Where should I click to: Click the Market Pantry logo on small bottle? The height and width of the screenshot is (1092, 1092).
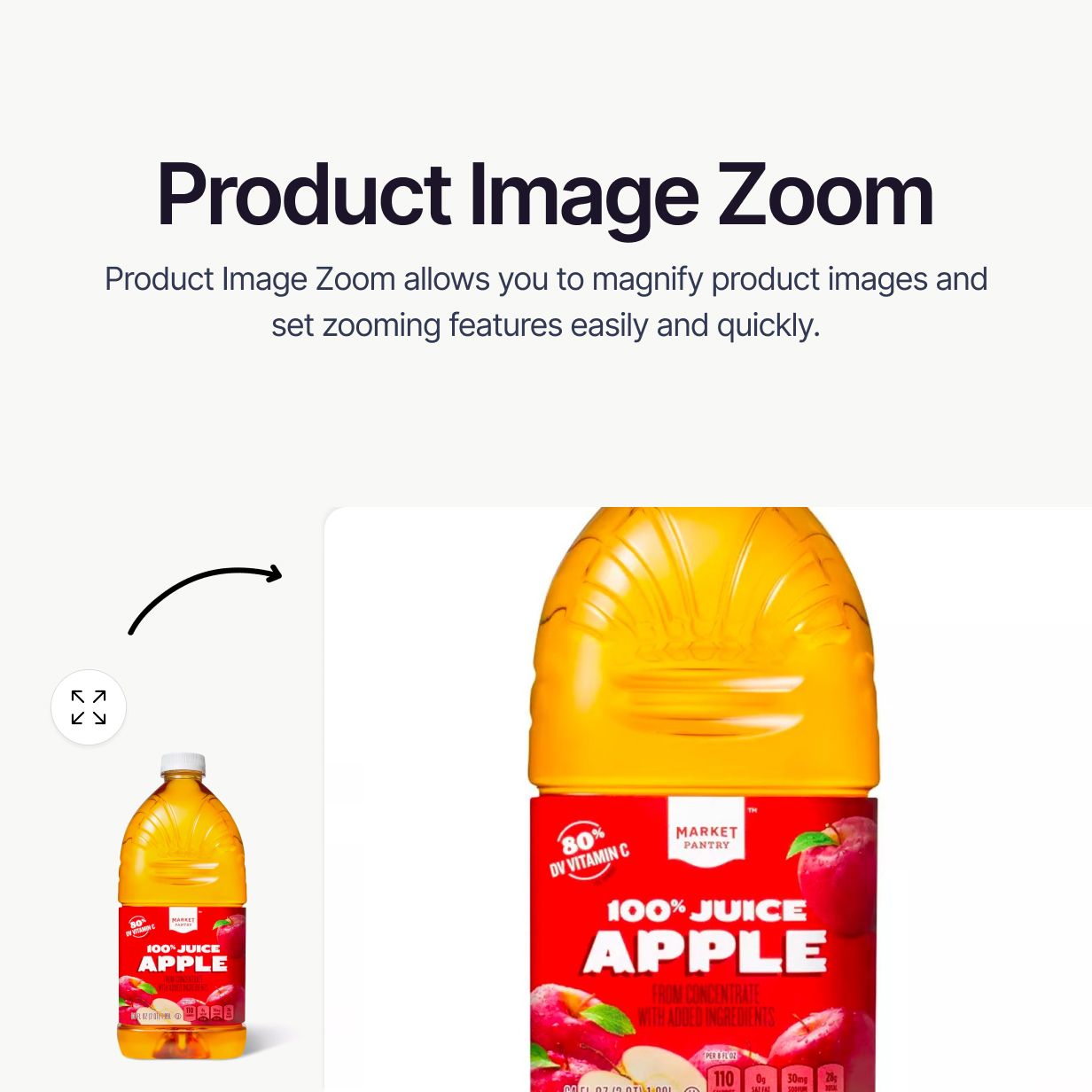click(183, 921)
